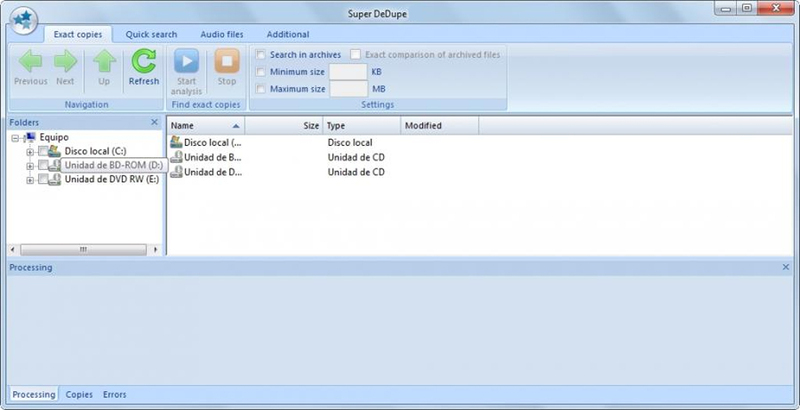
Task: Enable Search in archives option
Action: [261, 55]
